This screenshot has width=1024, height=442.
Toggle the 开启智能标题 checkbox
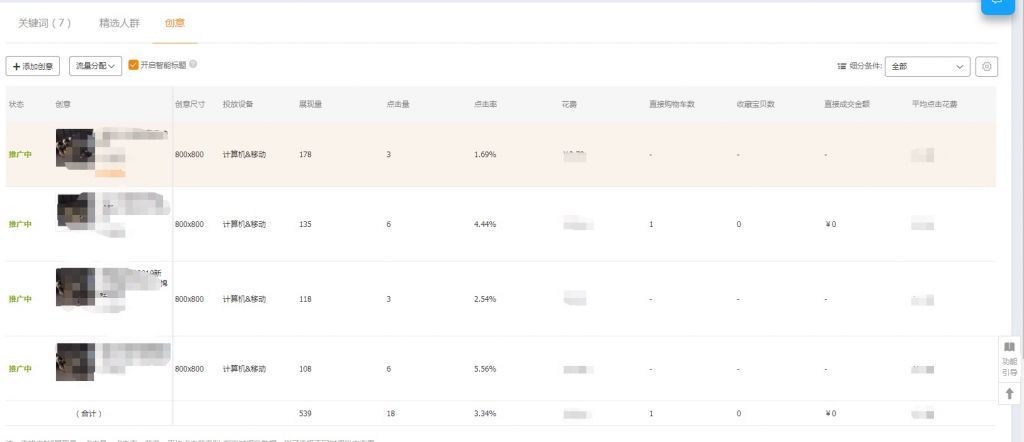coord(133,65)
